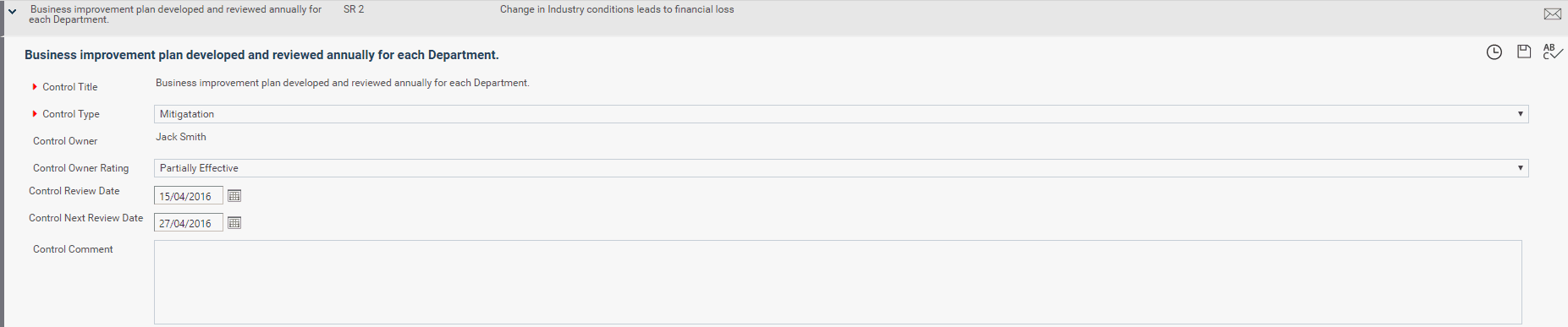1568x327 pixels.
Task: Open calendar picker for Control Review Date
Action: pyautogui.click(x=234, y=196)
